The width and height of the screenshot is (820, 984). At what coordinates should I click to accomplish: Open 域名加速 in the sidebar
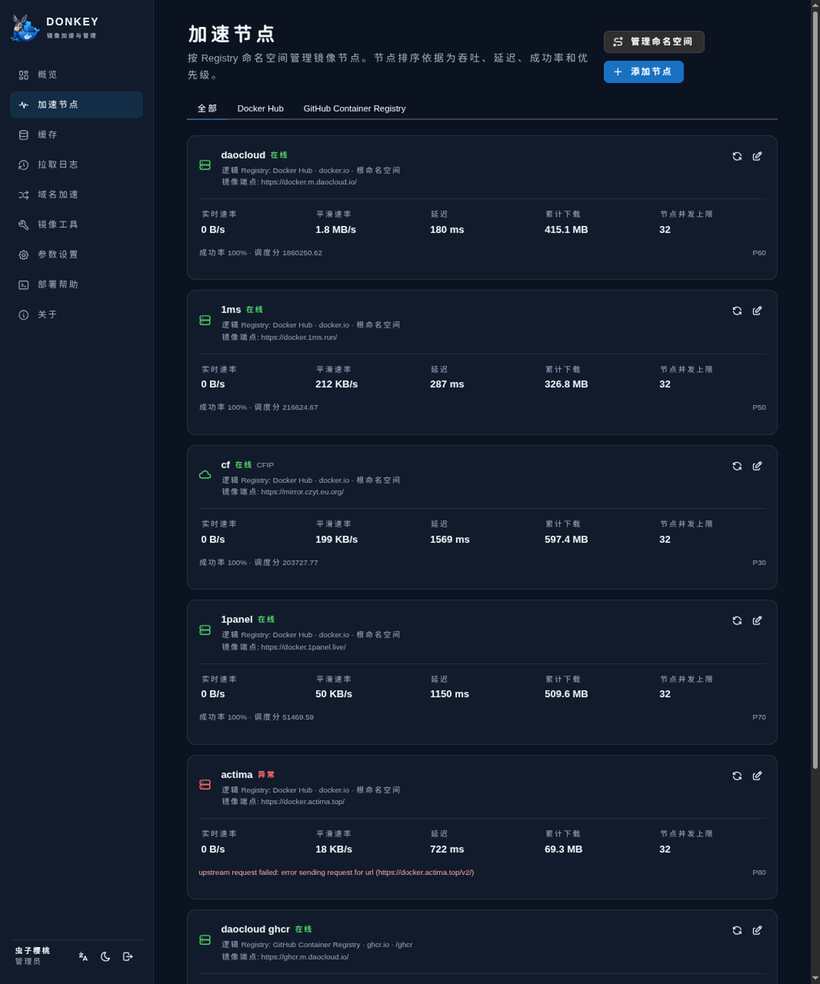tap(76, 195)
